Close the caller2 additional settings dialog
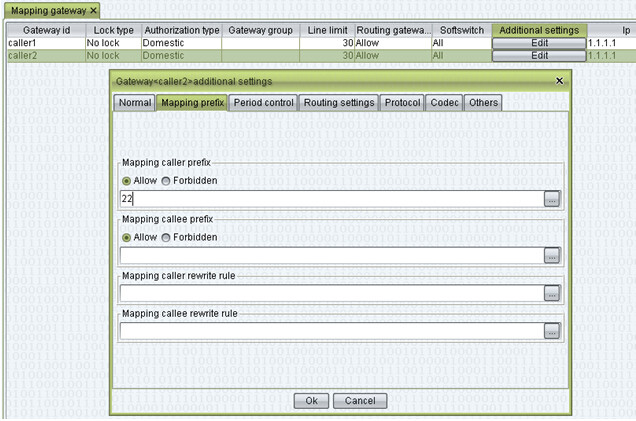 click(559, 80)
